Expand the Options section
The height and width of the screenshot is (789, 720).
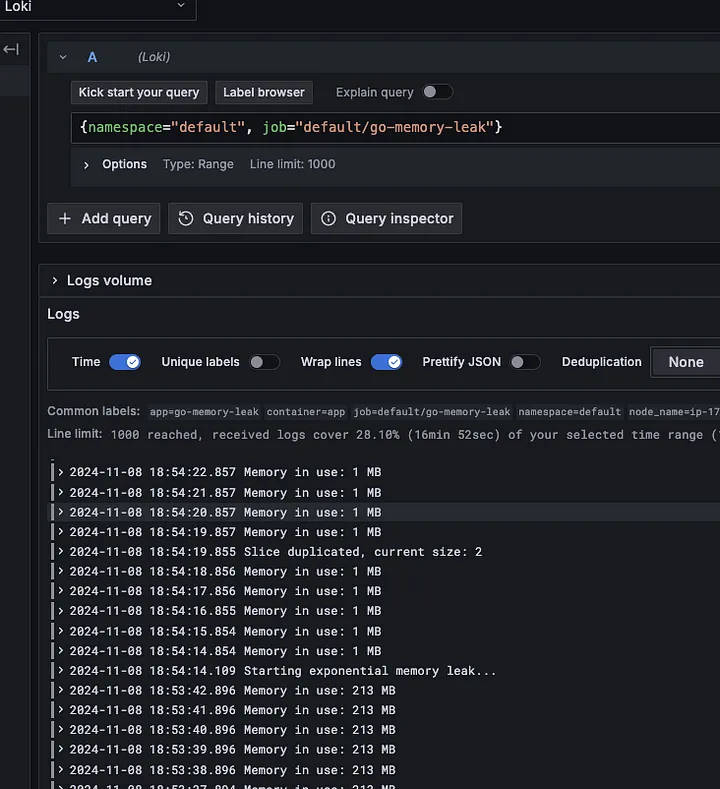[x=86, y=165]
